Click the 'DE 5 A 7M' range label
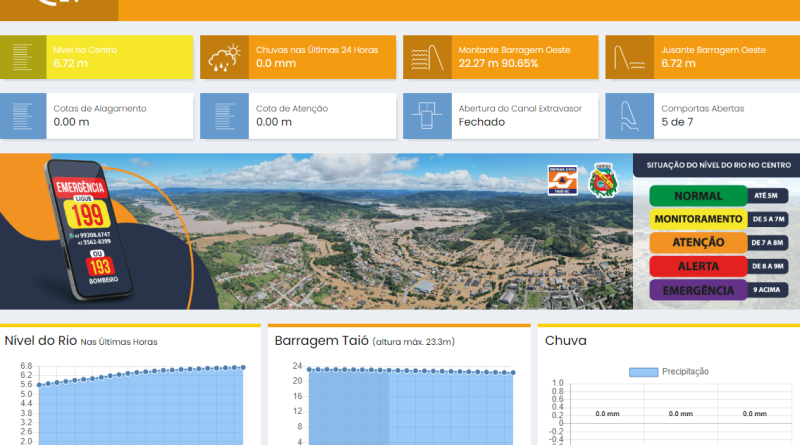800x445 pixels. 768,219
